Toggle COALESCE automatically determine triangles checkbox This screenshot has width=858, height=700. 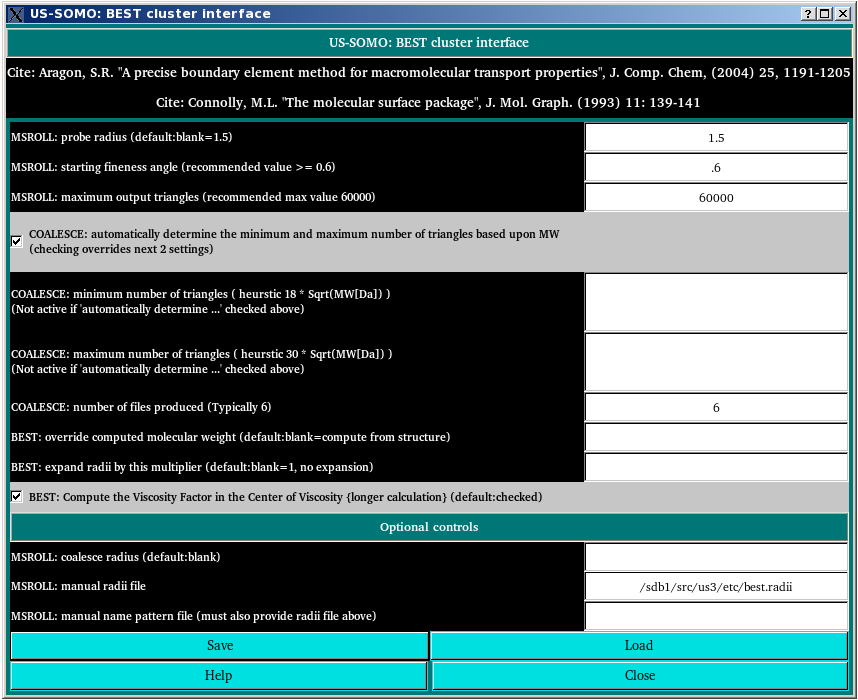pos(17,241)
